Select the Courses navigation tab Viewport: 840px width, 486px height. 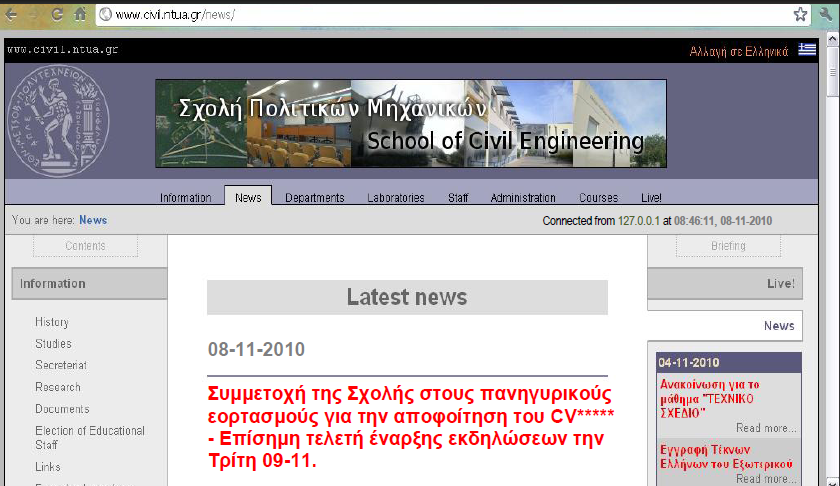598,198
